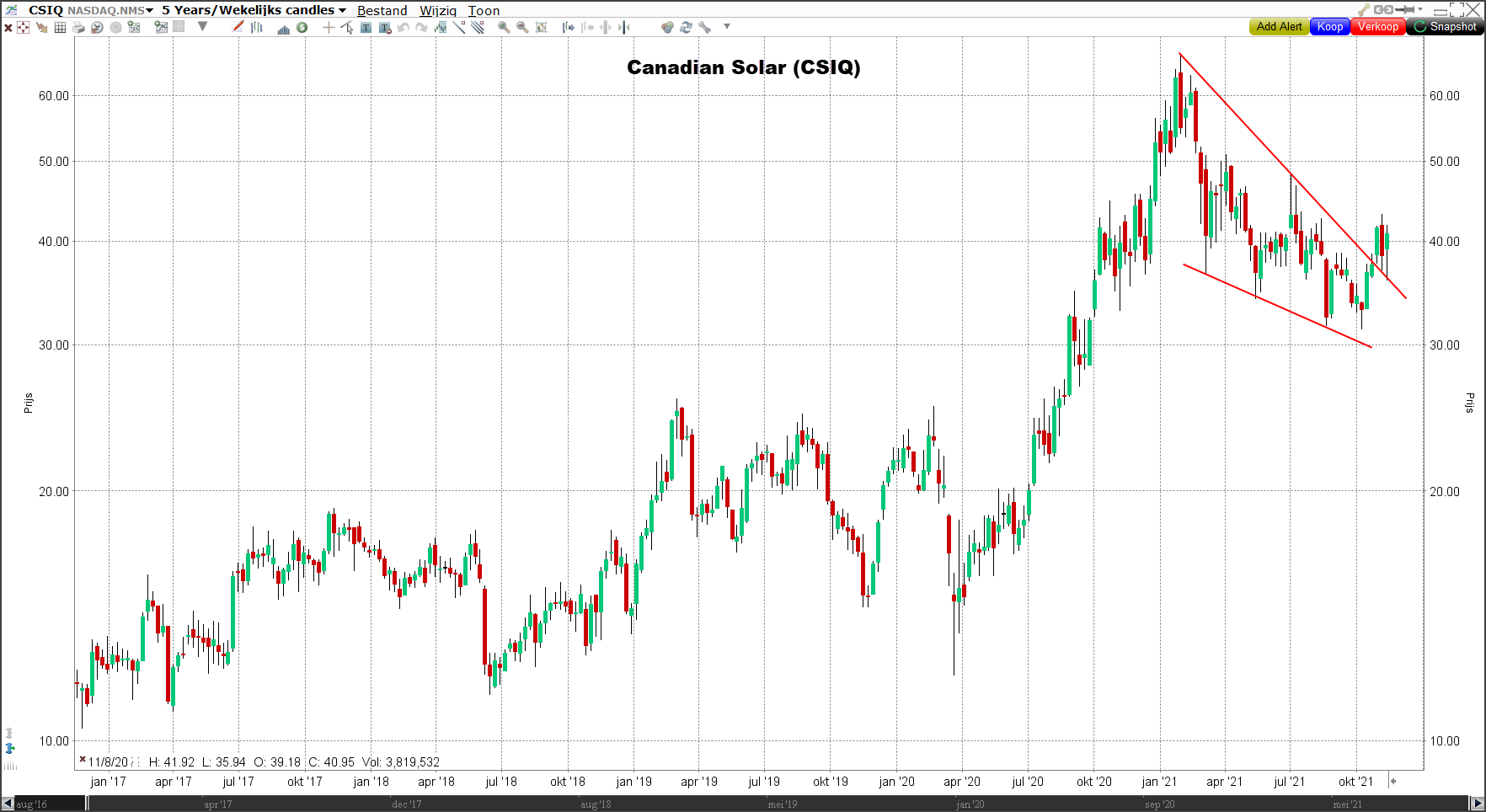Click the Canadian Solar (CSIQ) chart title

744,67
